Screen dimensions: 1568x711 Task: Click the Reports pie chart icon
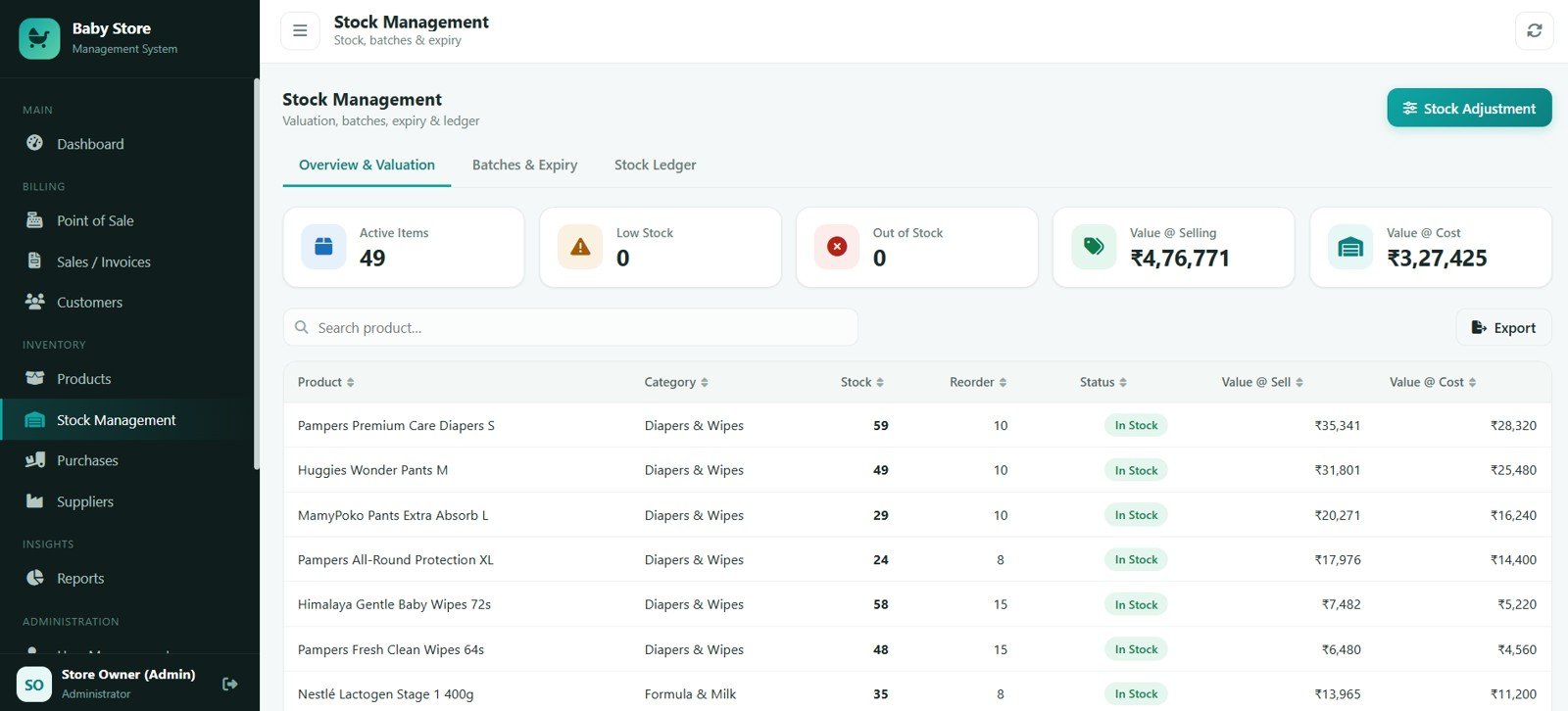tap(34, 578)
